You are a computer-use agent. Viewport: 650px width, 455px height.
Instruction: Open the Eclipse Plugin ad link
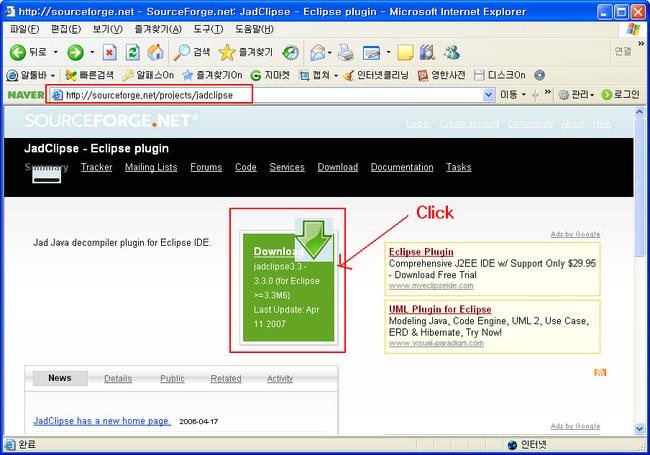point(421,252)
